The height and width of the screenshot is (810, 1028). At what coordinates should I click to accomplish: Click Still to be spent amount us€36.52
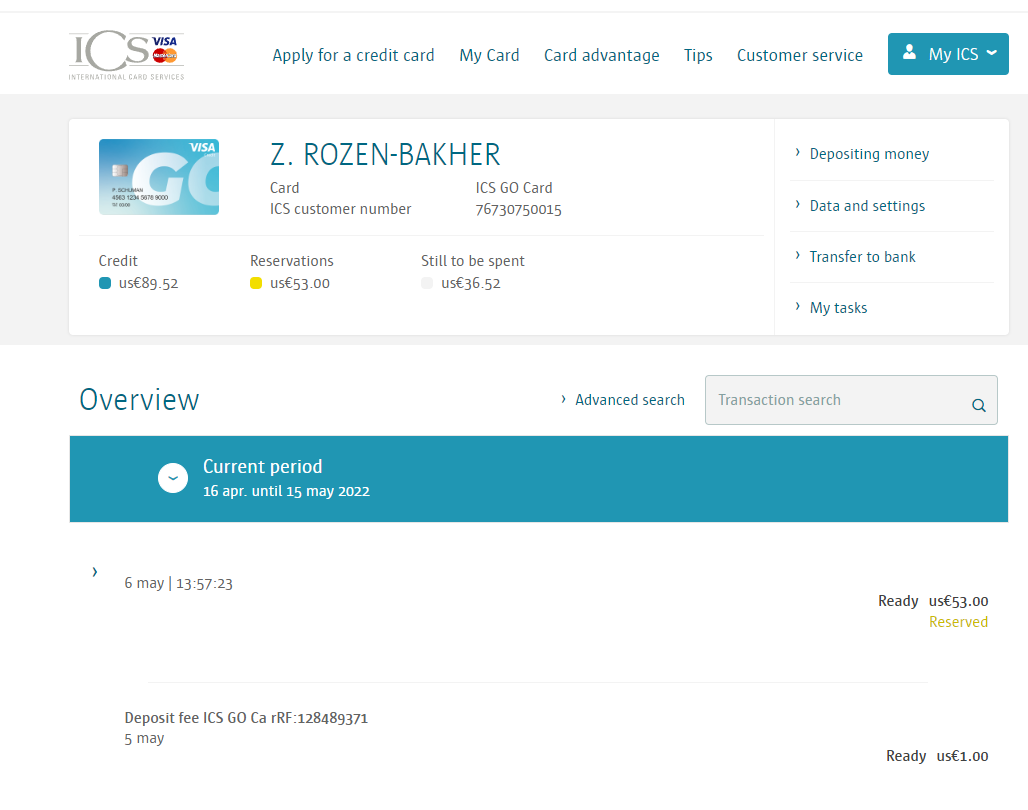point(471,283)
